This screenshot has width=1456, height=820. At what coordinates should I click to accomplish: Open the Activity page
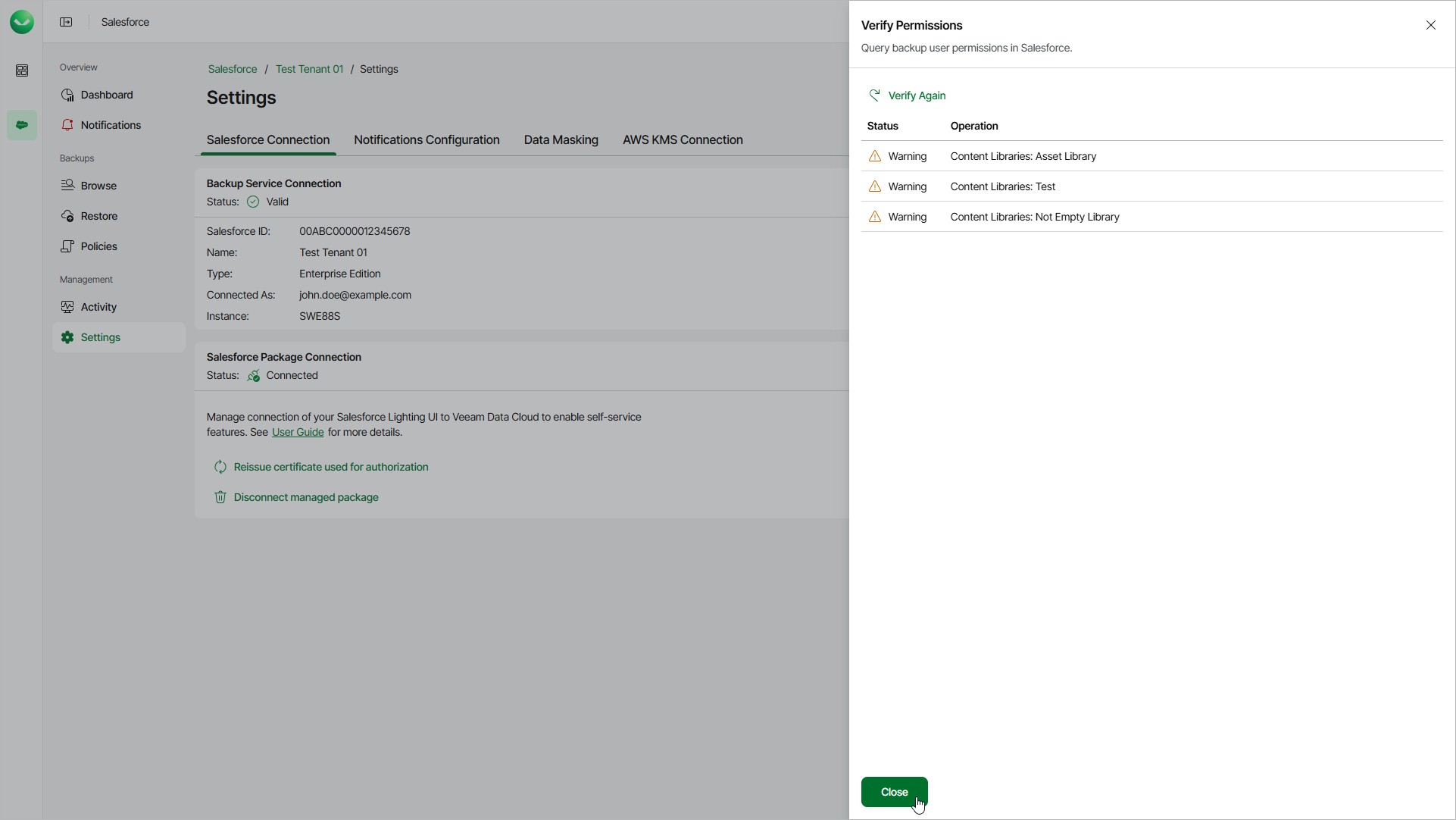click(x=98, y=307)
